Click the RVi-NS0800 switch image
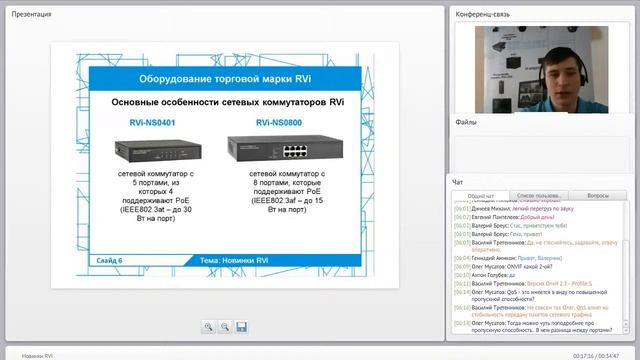The image size is (640, 360). click(285, 148)
